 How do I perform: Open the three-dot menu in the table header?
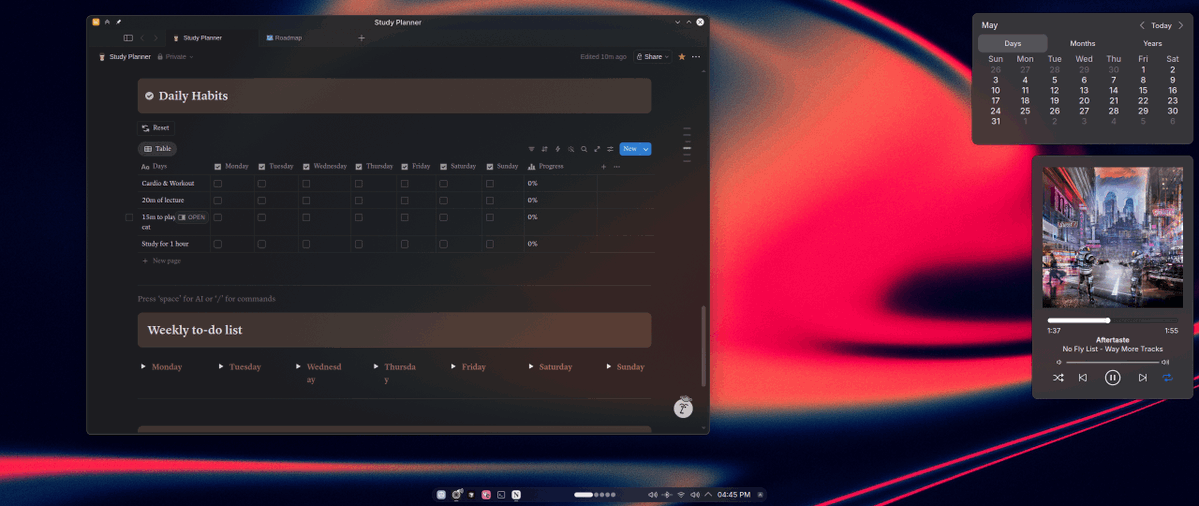click(x=616, y=166)
